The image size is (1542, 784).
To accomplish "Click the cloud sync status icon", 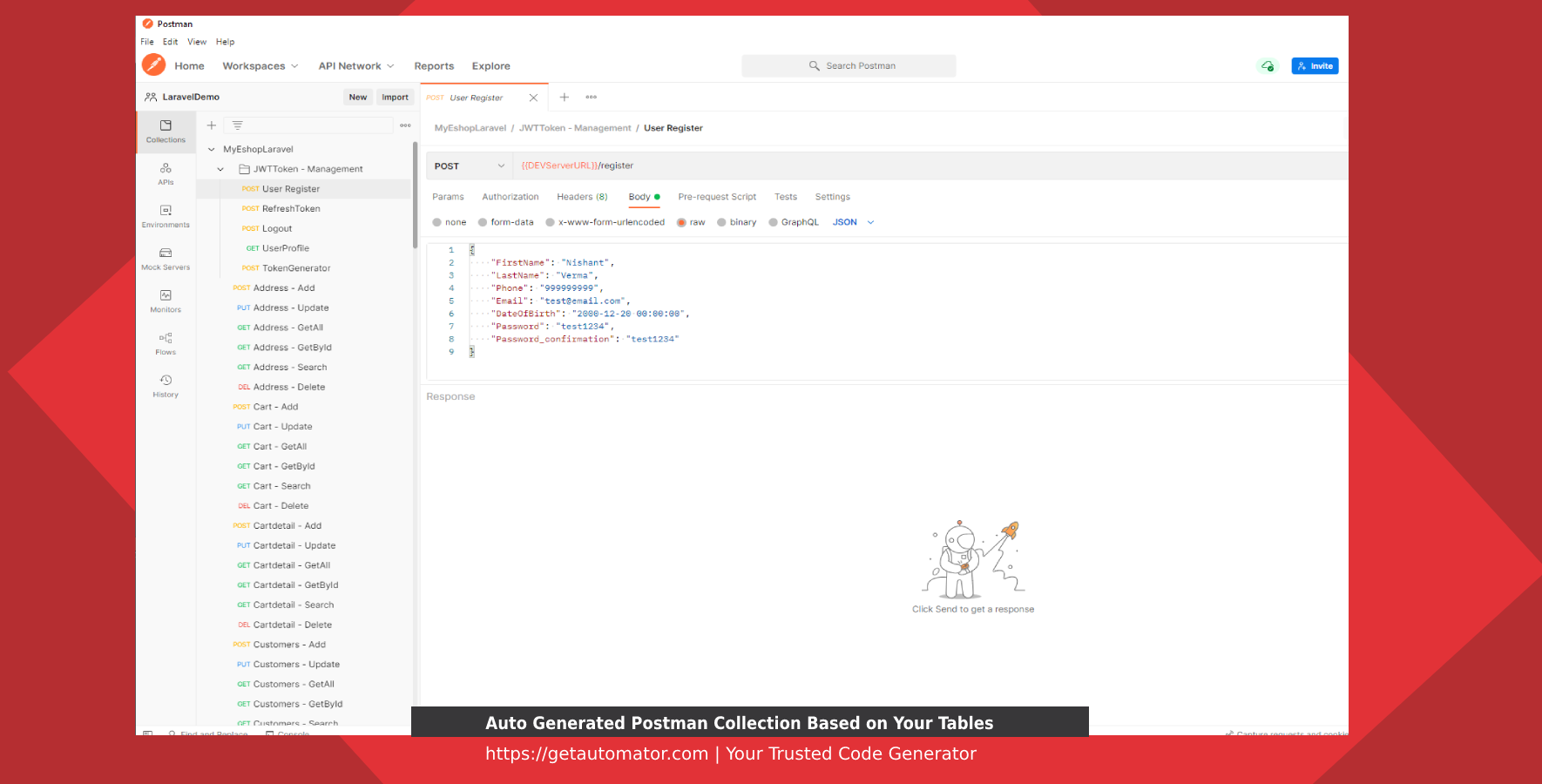I will [x=1268, y=66].
